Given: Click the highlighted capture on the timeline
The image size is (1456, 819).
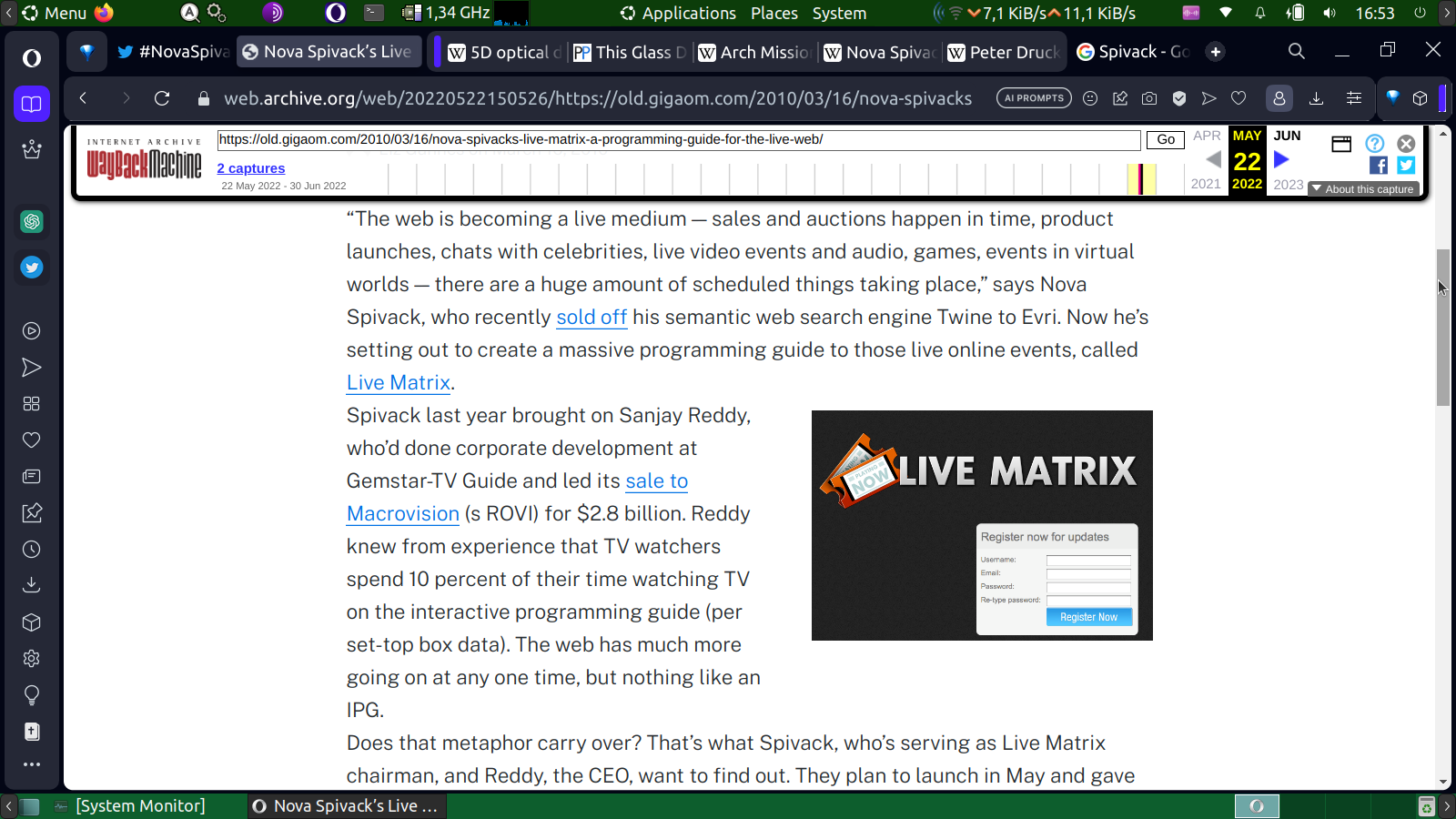Looking at the screenshot, I should [1141, 178].
